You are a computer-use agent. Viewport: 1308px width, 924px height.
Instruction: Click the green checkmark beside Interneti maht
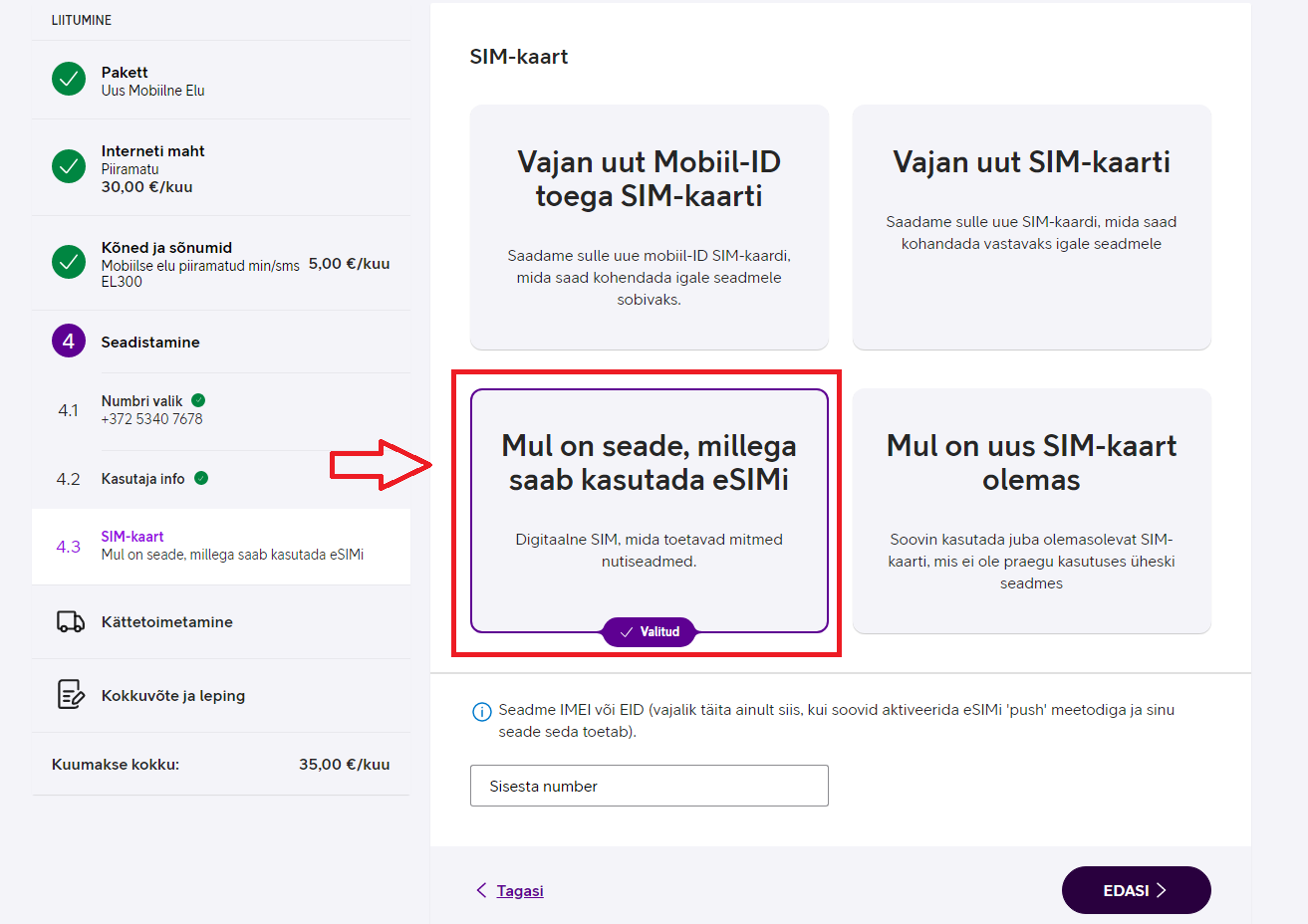tap(69, 166)
